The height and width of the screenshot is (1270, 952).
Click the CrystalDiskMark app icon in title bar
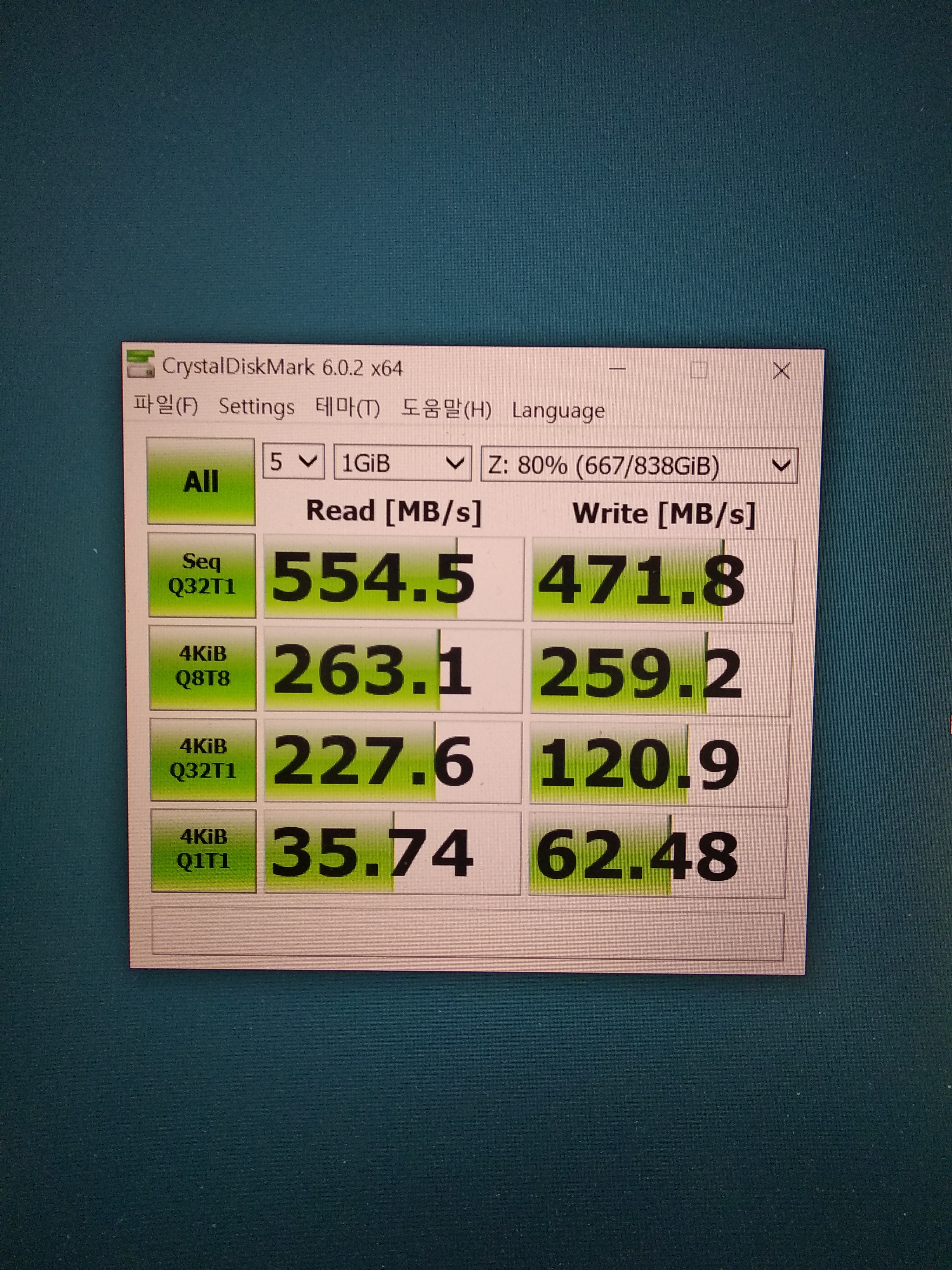[x=141, y=364]
